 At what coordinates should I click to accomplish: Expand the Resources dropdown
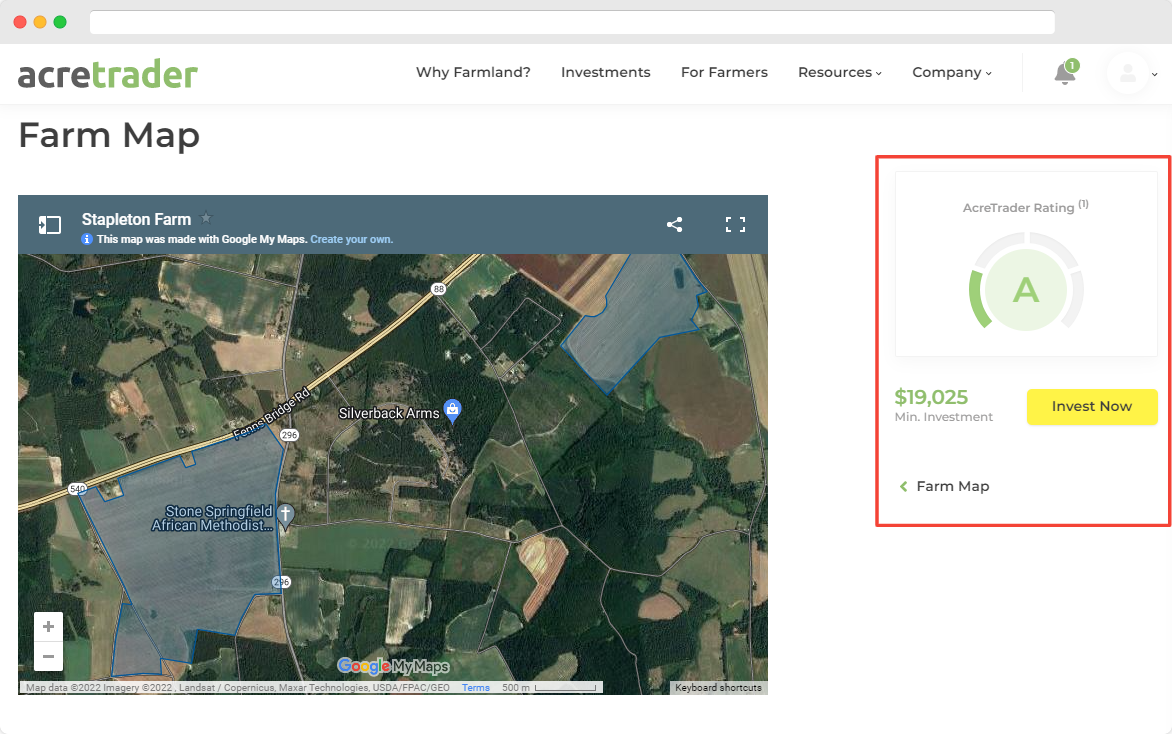click(840, 72)
